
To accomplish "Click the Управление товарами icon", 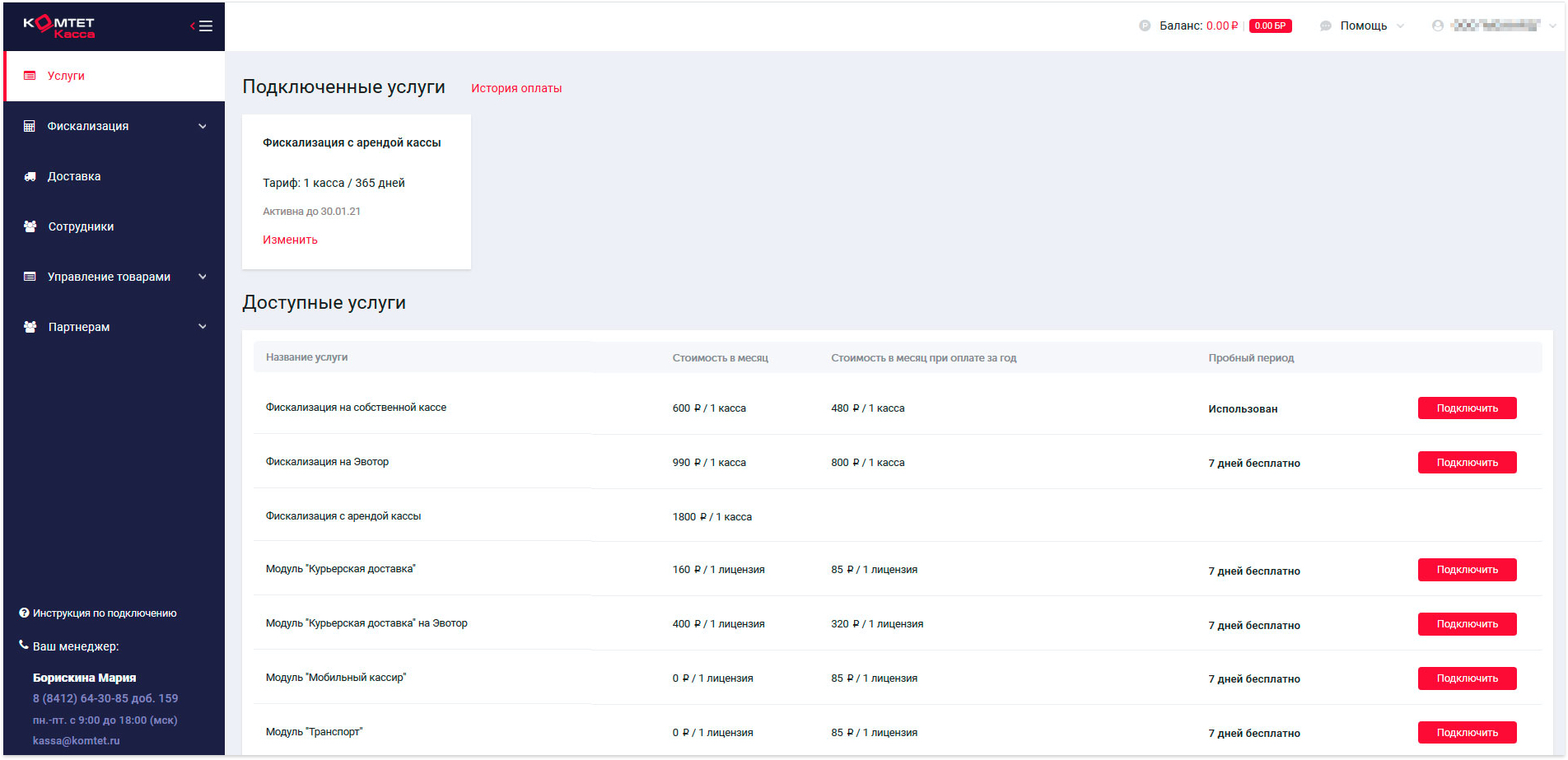I will 30,277.
